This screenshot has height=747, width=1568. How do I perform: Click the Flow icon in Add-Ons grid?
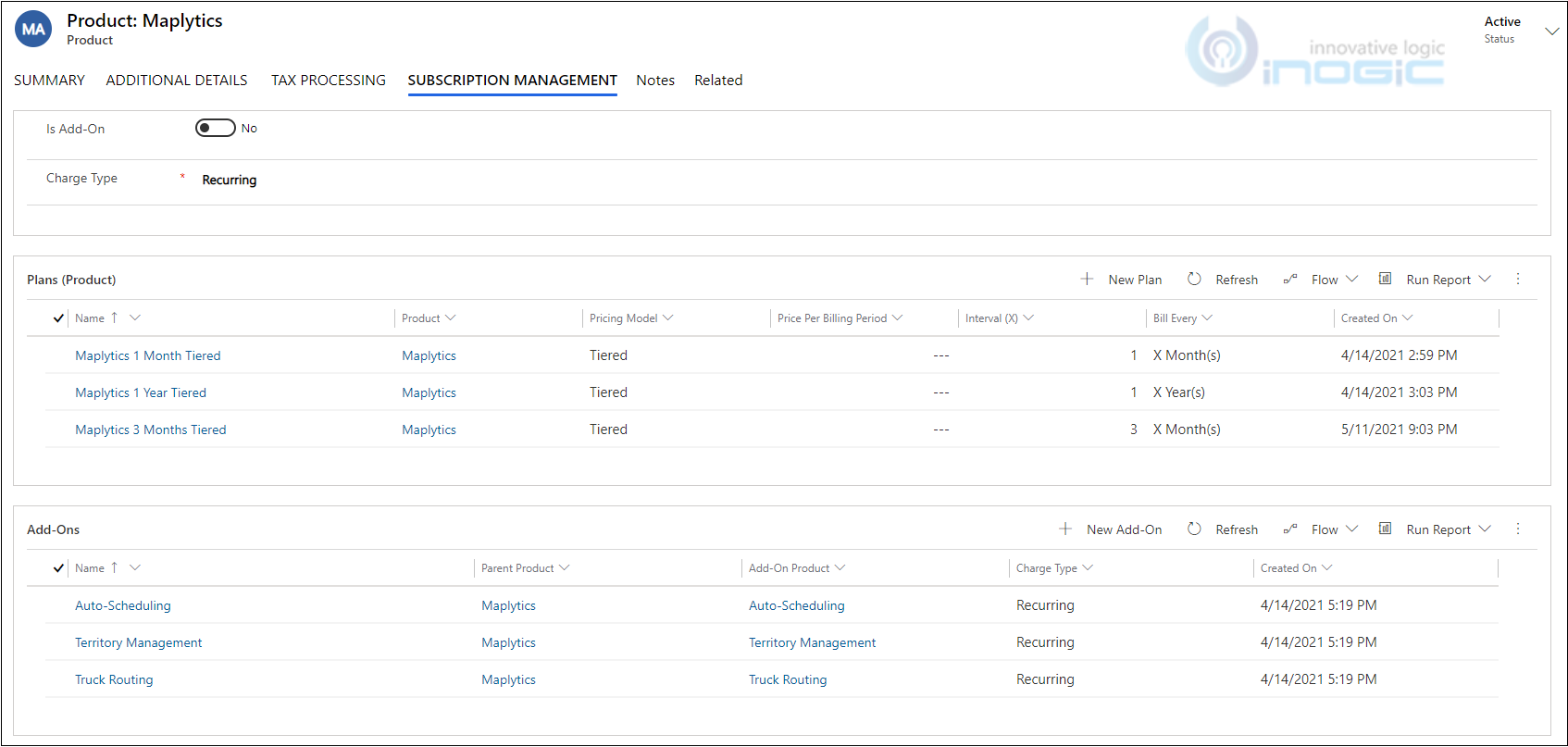[x=1289, y=529]
